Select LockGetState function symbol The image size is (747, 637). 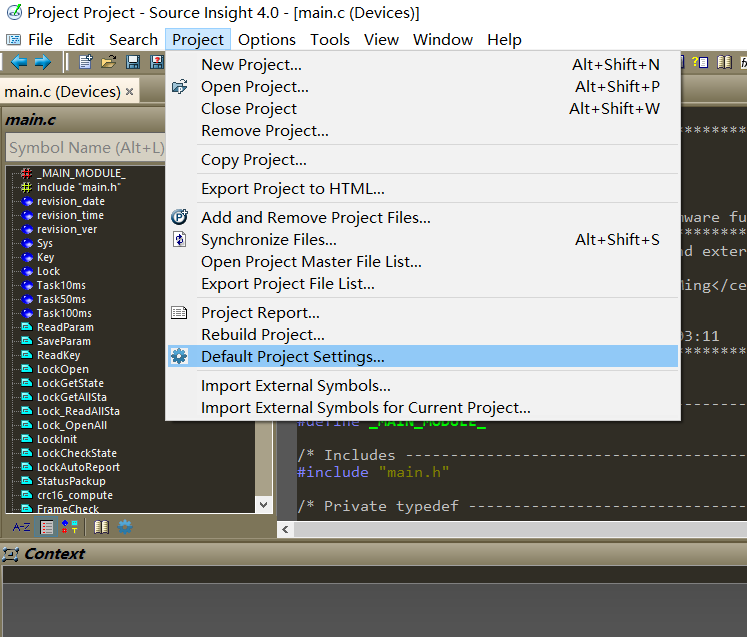pyautogui.click(x=70, y=383)
